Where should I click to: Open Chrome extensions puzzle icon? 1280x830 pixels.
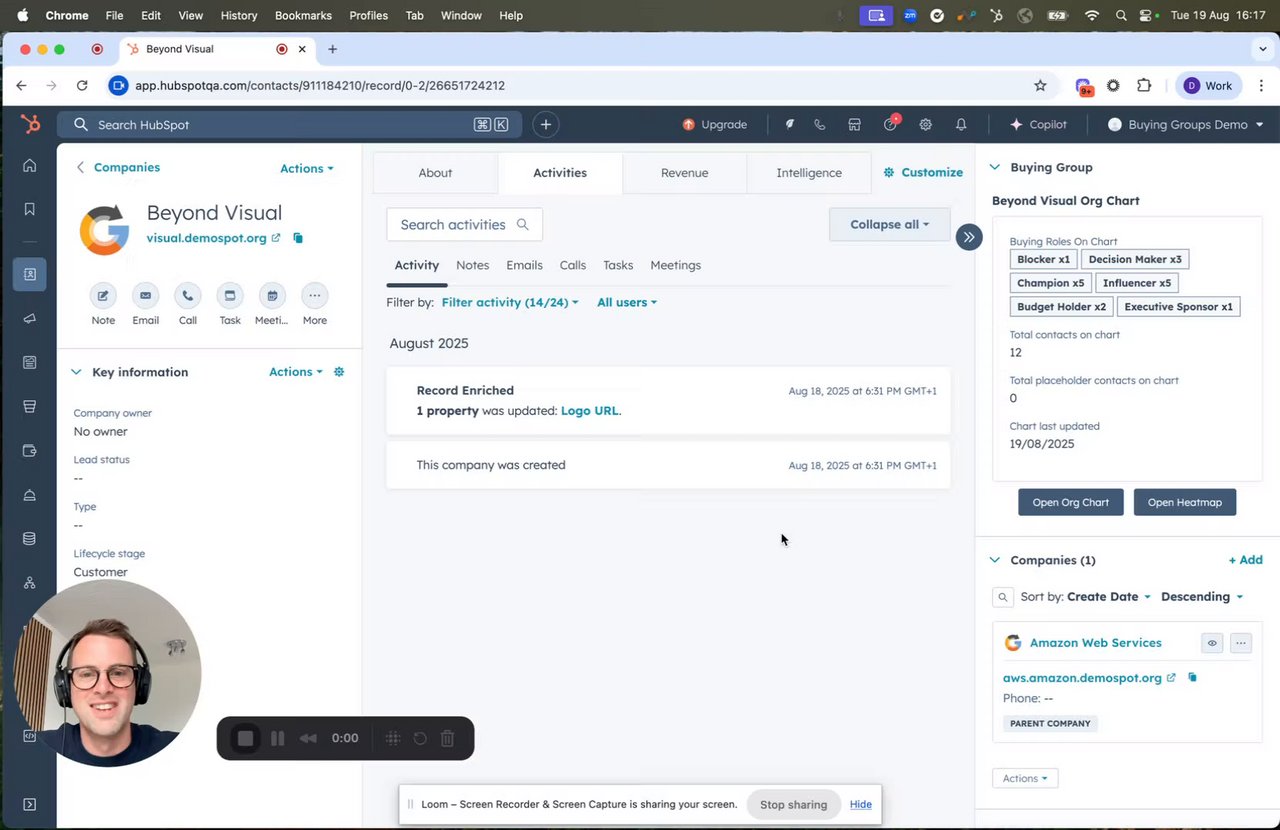click(x=1144, y=86)
